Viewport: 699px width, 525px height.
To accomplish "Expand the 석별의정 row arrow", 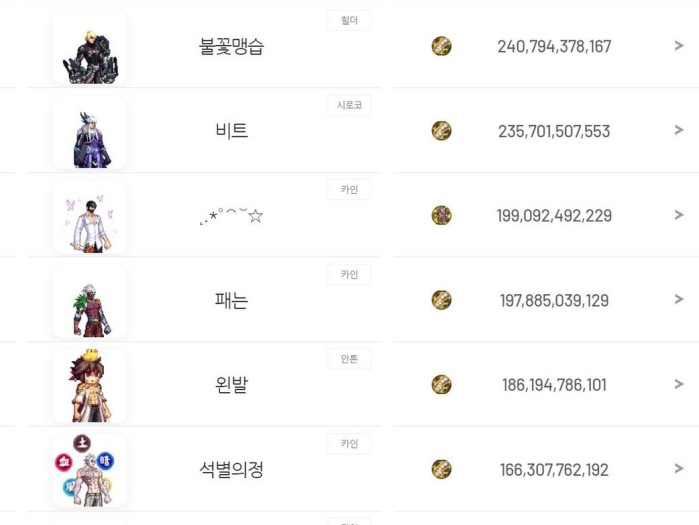I will (x=679, y=469).
